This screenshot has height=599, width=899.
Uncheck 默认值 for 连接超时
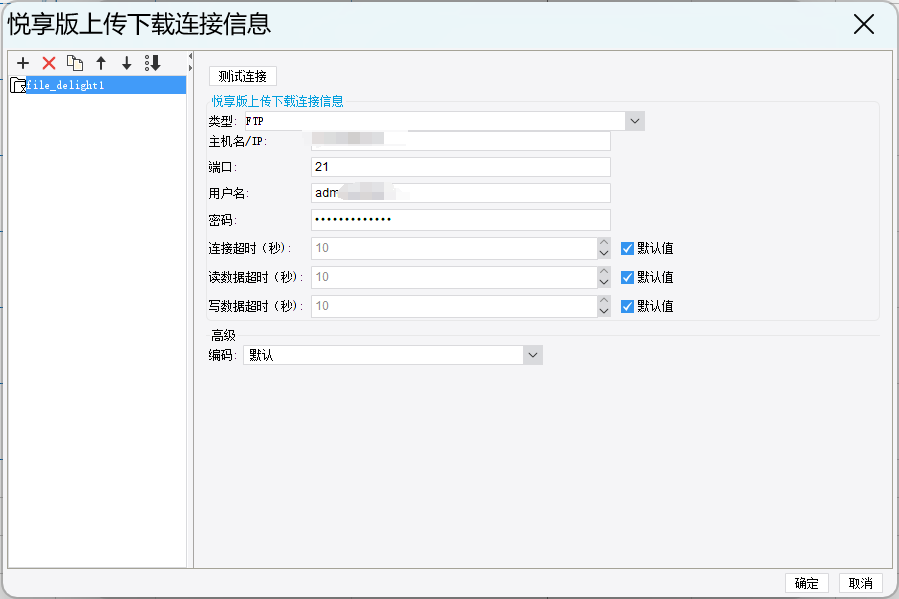pyautogui.click(x=627, y=248)
